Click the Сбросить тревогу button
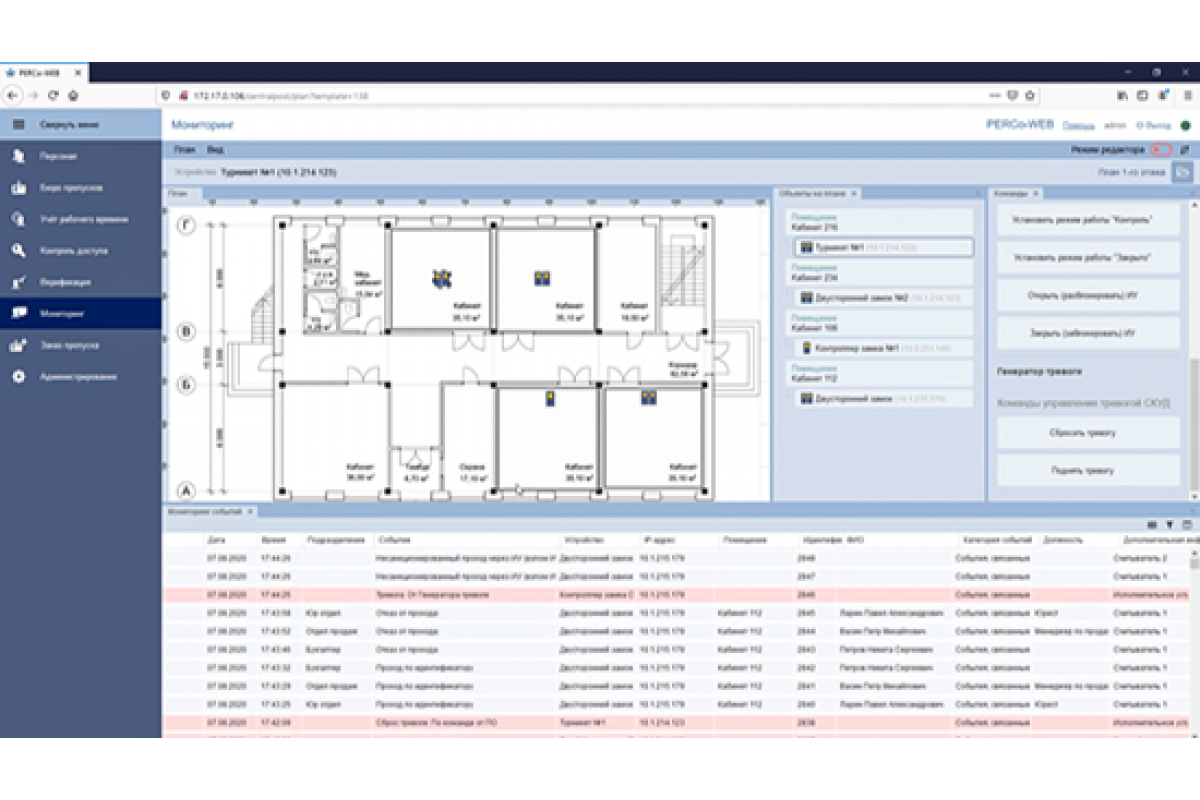Screen dimensions: 1200x800 [x=1088, y=433]
